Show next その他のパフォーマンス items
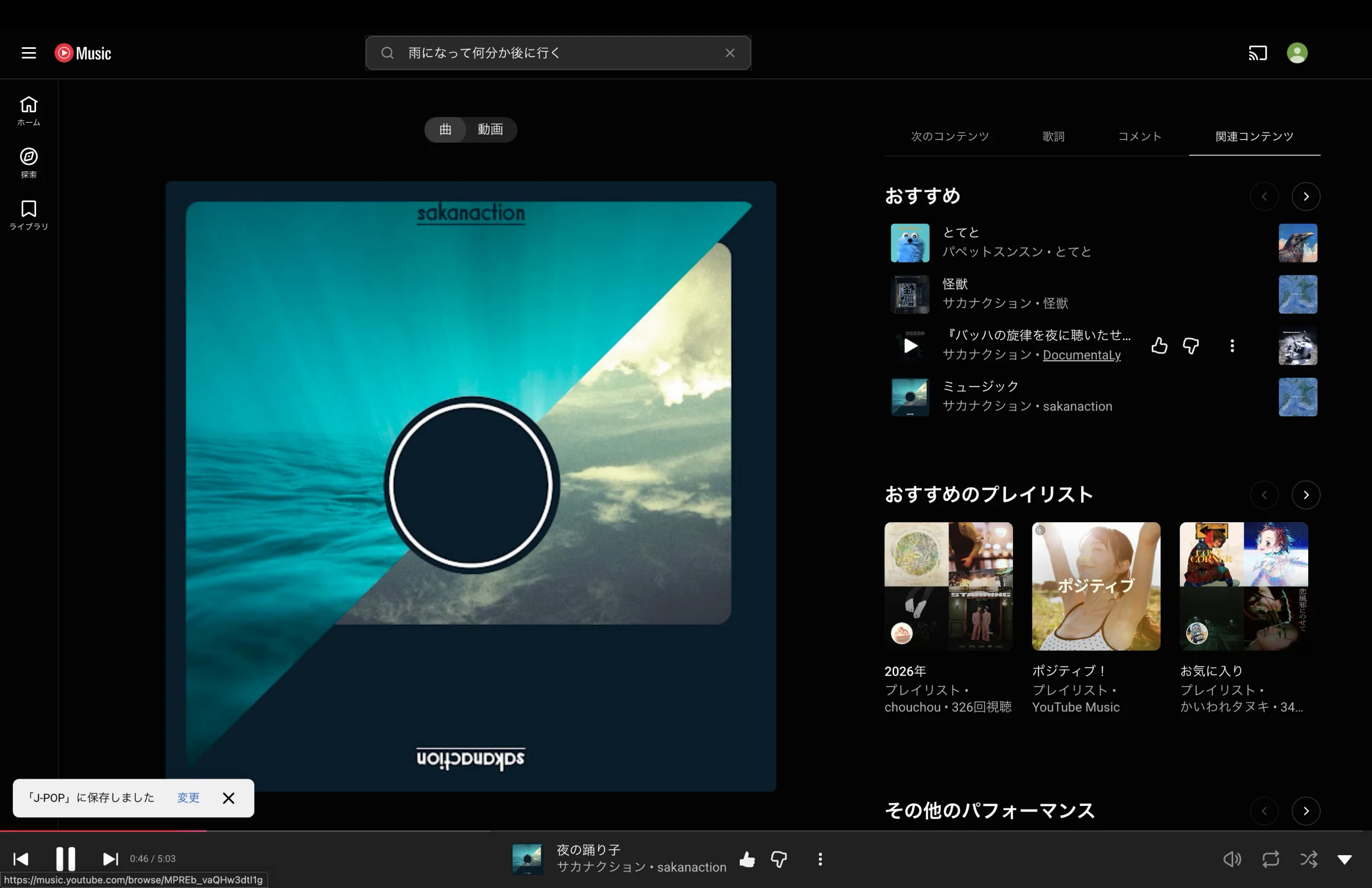 (x=1306, y=811)
